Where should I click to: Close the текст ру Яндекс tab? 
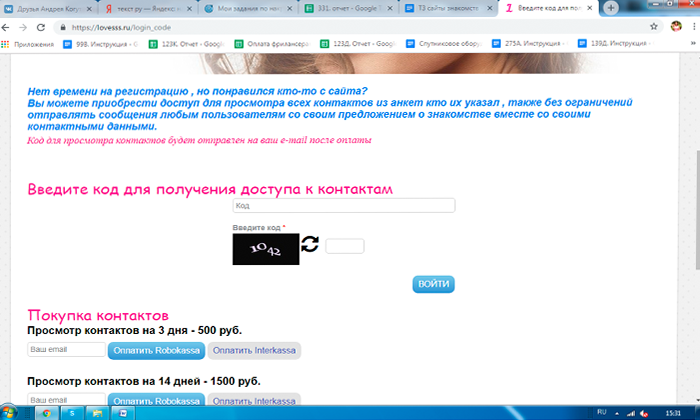(x=189, y=8)
